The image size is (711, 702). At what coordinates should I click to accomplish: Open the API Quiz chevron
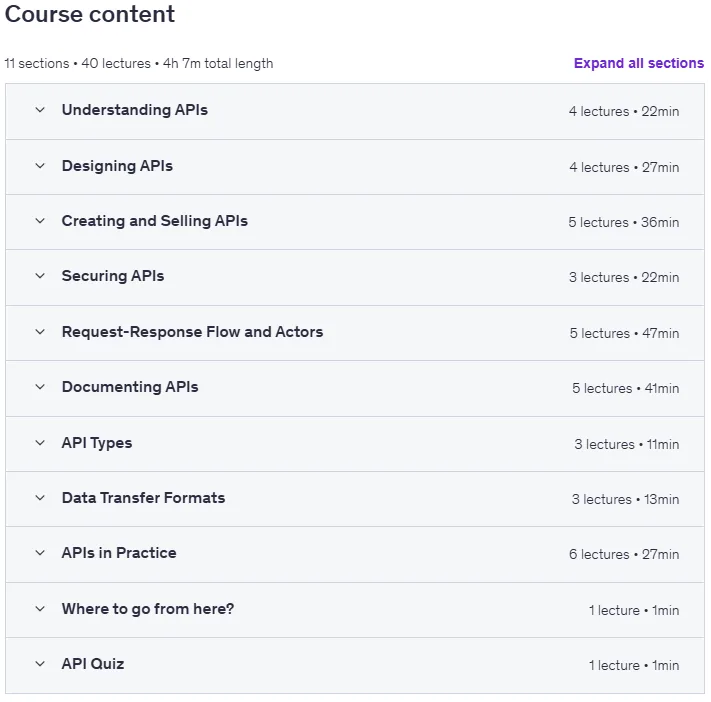(x=40, y=664)
